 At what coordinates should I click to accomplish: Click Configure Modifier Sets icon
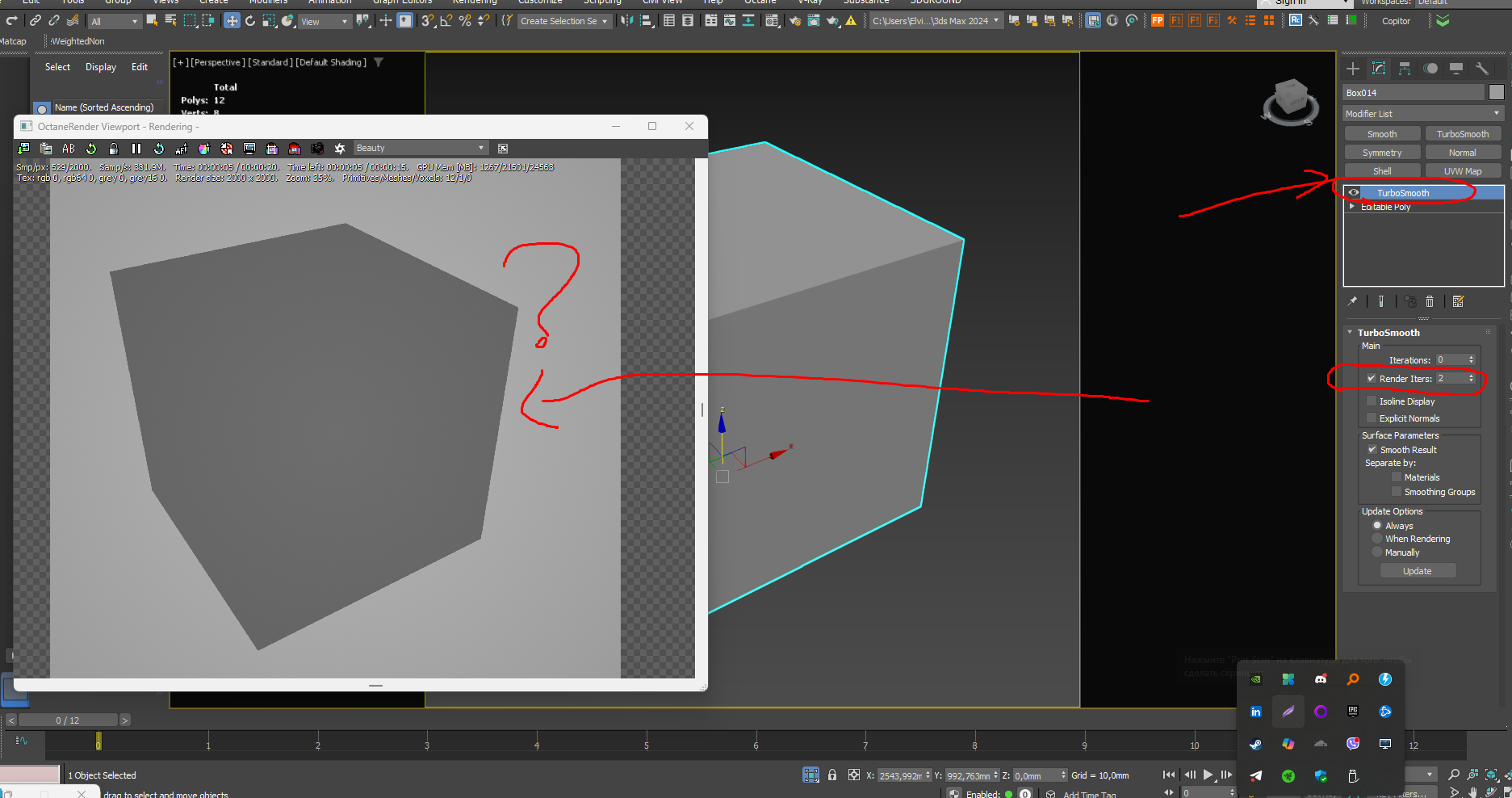(1458, 301)
